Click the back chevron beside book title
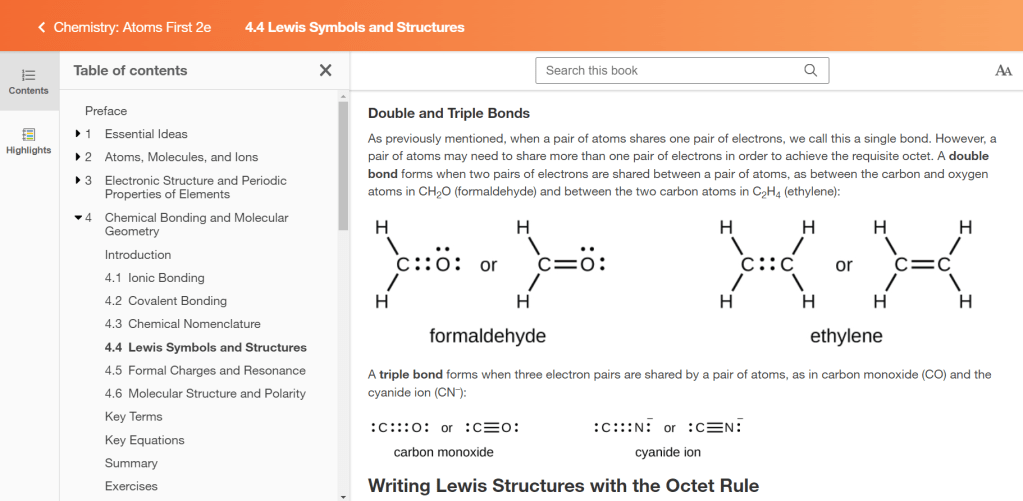1023x501 pixels. tap(41, 27)
